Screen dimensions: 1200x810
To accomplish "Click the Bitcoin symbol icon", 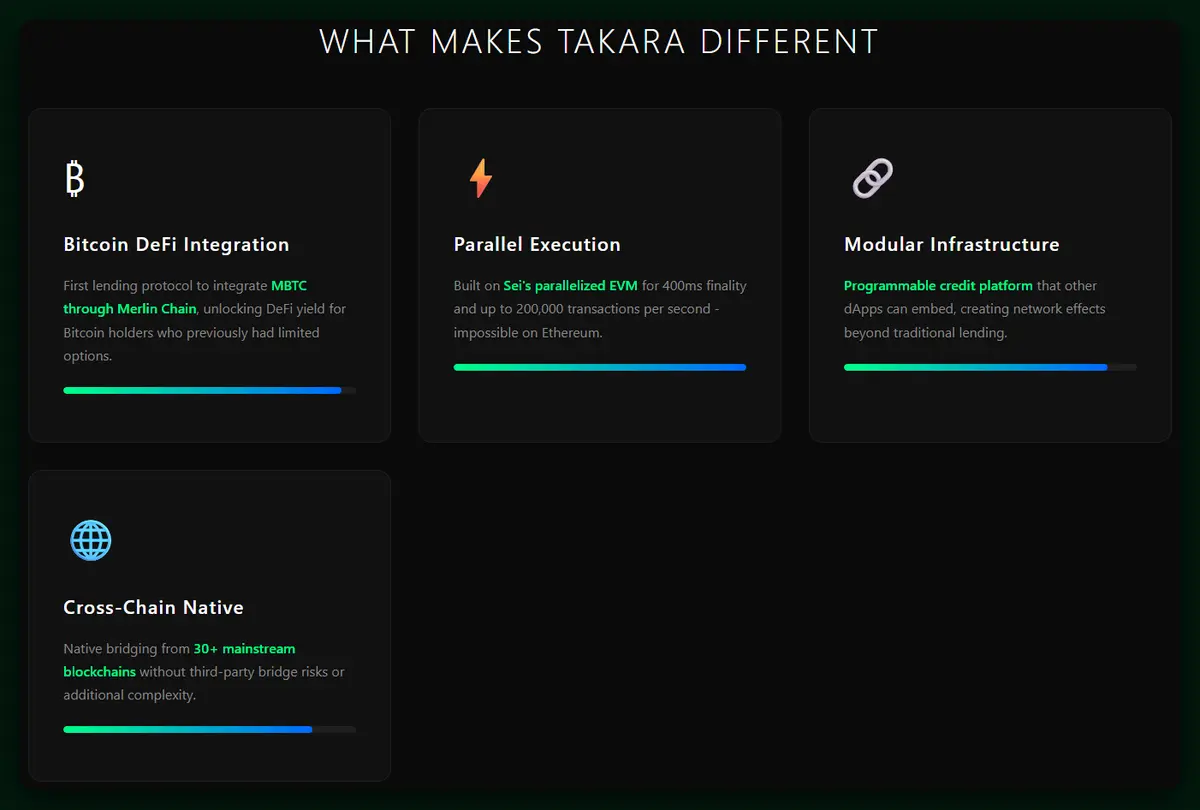I will tap(75, 179).
